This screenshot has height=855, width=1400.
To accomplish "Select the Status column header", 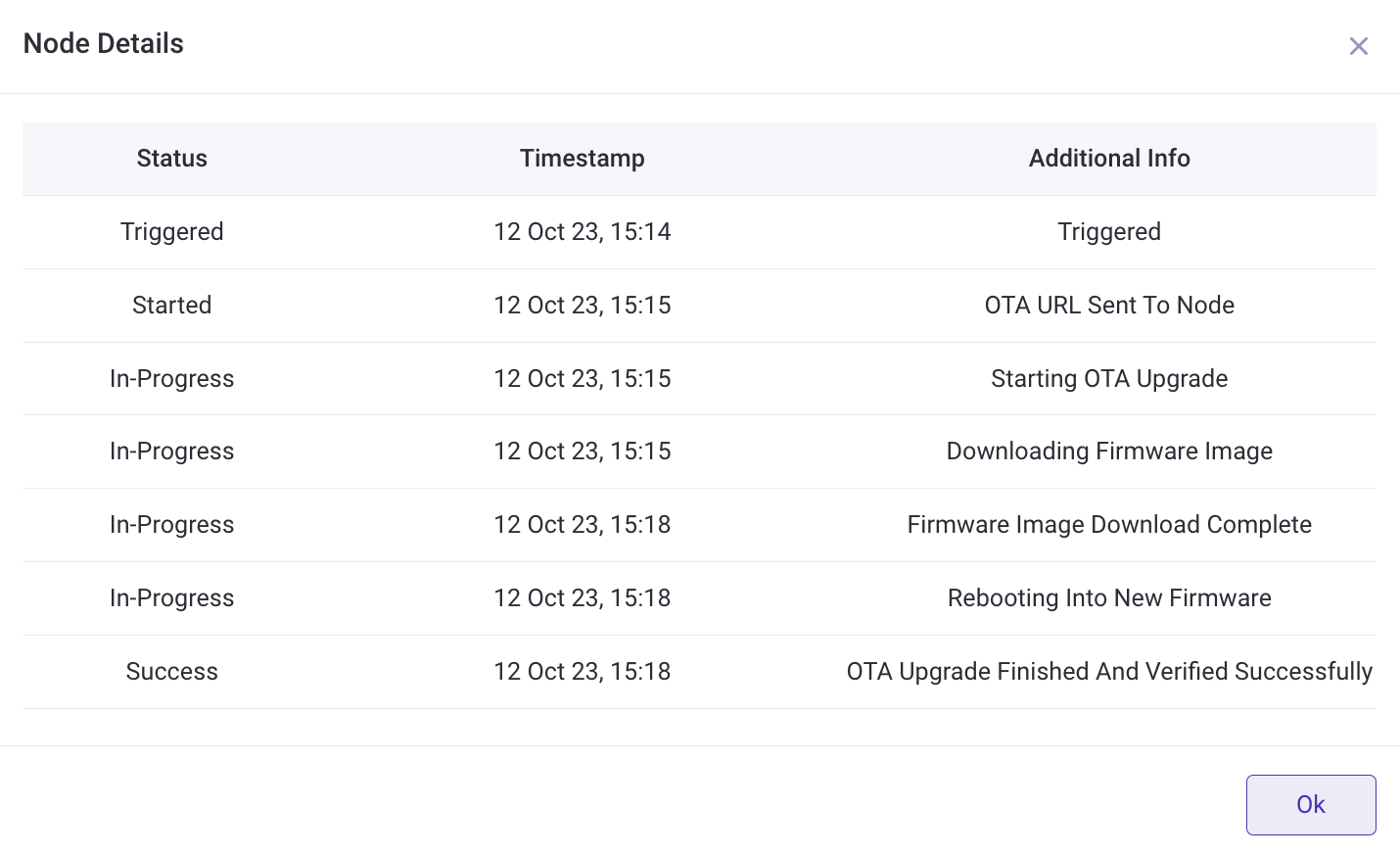I will tap(172, 159).
